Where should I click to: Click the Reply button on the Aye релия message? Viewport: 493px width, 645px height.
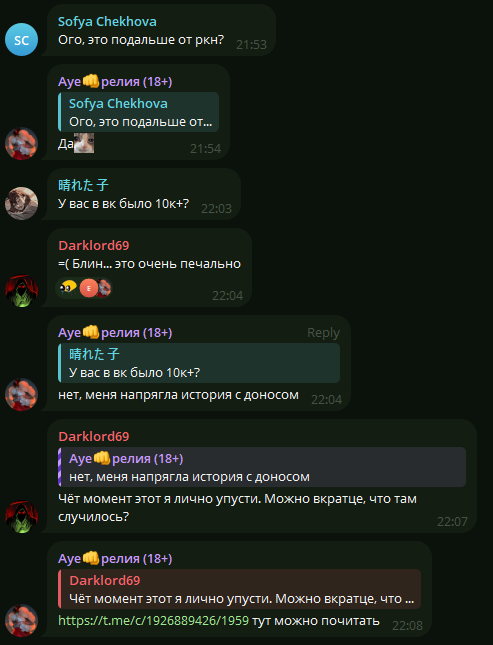(323, 332)
